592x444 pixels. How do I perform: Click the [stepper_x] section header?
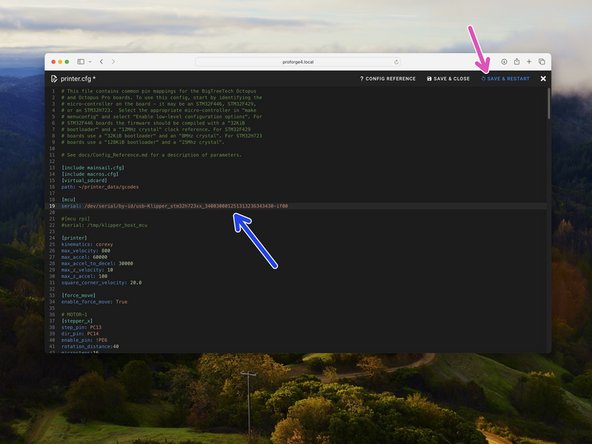[x=77, y=321]
